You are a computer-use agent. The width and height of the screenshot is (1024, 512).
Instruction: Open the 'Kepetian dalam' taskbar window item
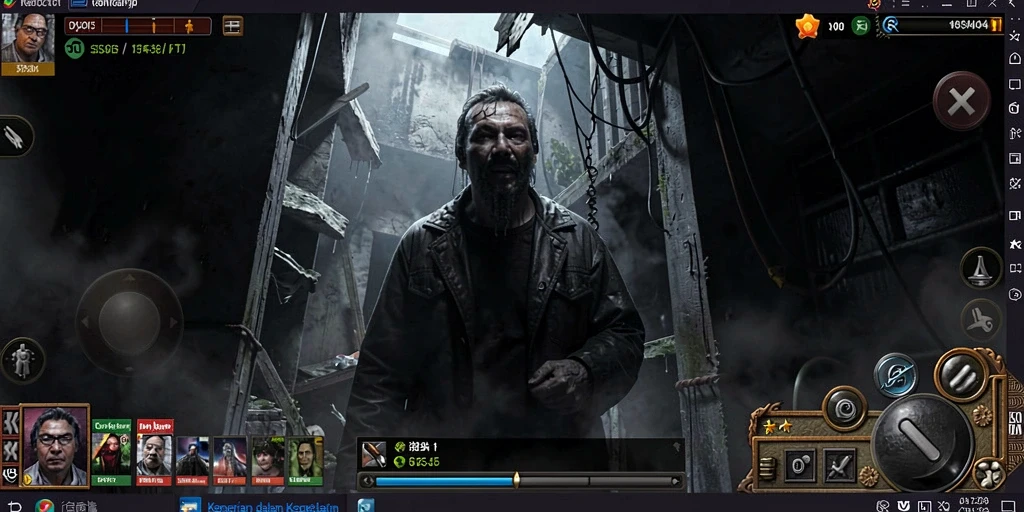[259, 506]
